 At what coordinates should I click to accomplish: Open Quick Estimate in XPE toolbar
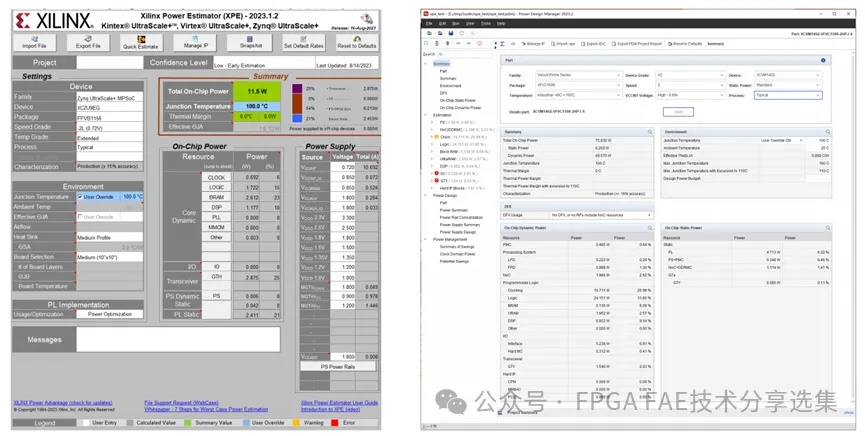[x=141, y=42]
